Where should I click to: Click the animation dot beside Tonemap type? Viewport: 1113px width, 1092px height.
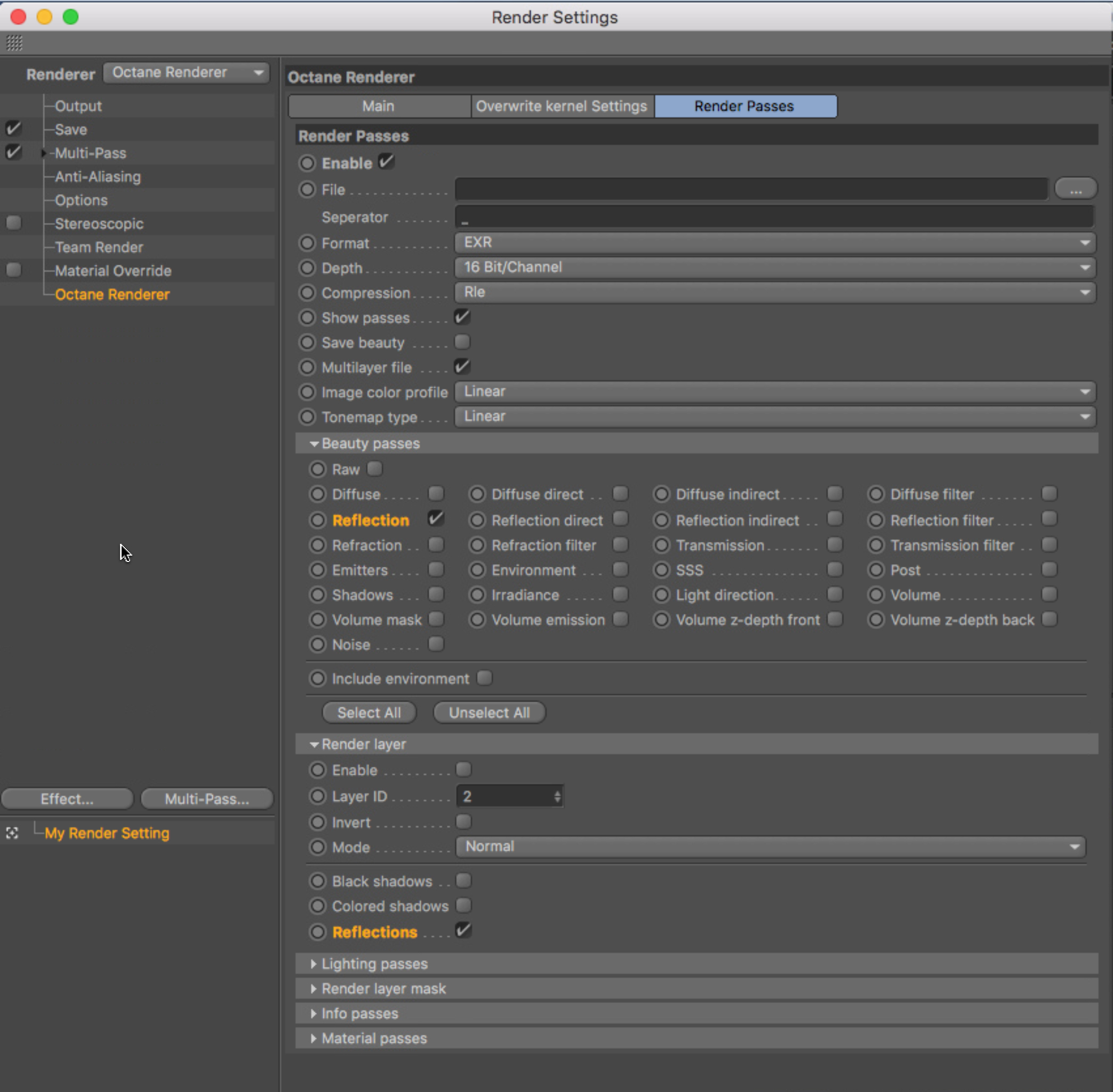308,417
